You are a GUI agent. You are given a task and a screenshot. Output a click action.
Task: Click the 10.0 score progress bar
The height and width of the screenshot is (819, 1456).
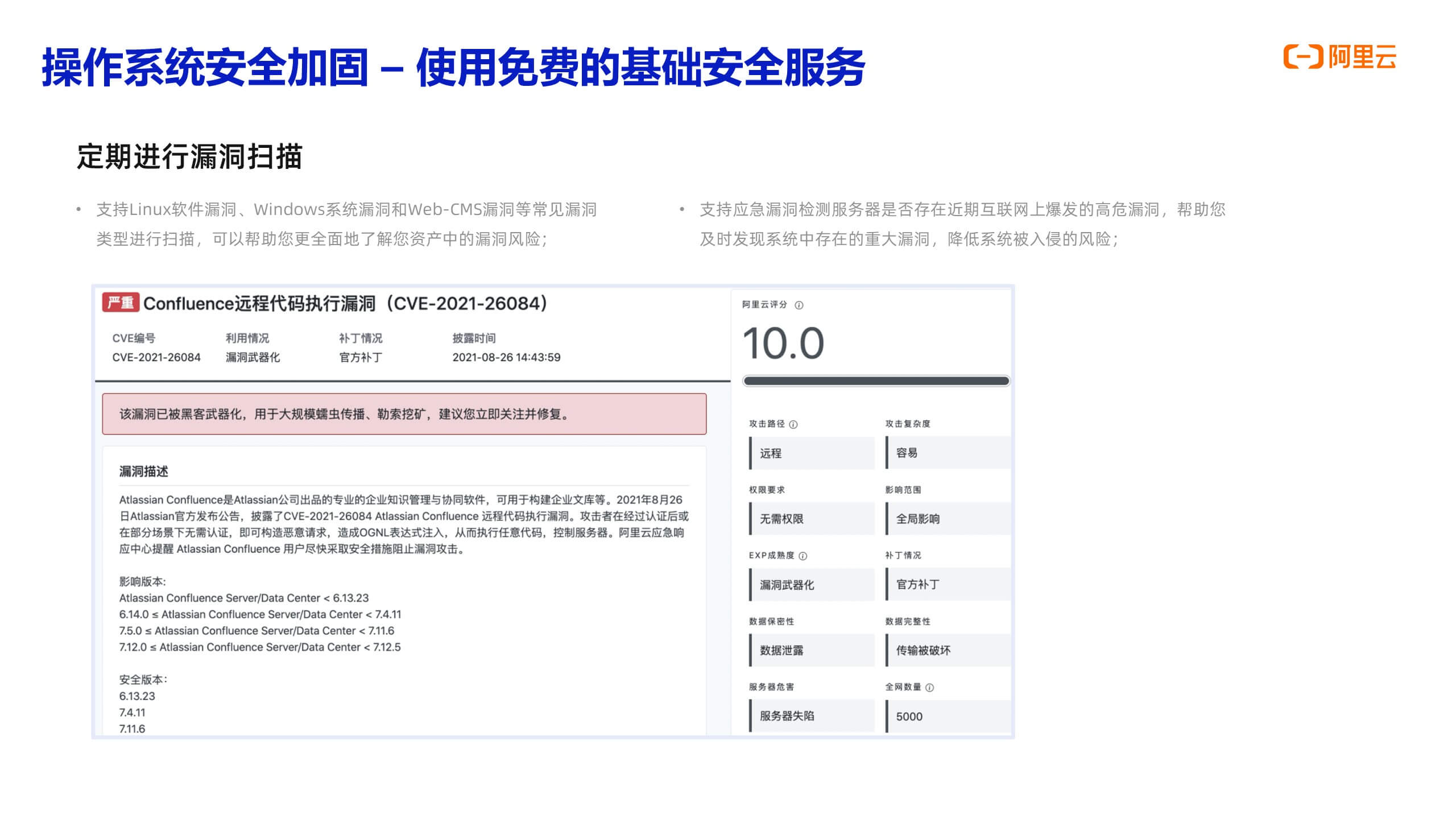point(876,381)
